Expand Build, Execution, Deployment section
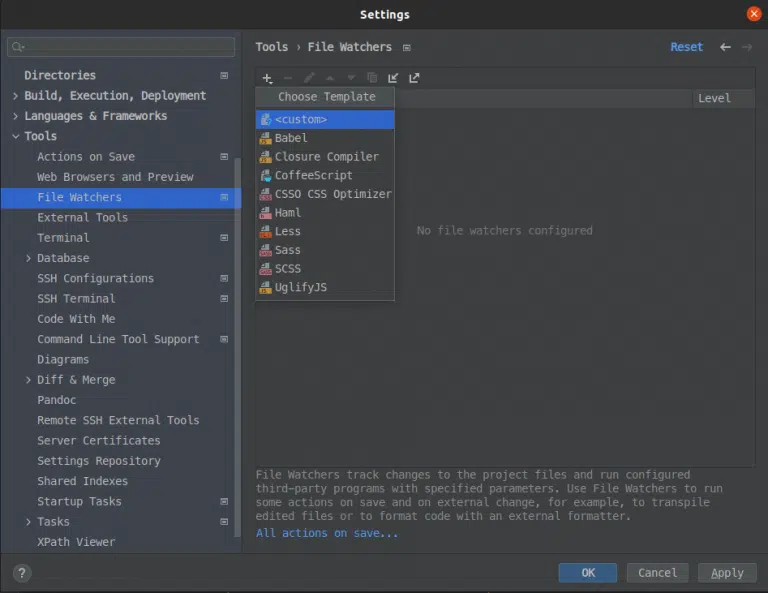This screenshot has width=768, height=593. pyautogui.click(x=16, y=96)
